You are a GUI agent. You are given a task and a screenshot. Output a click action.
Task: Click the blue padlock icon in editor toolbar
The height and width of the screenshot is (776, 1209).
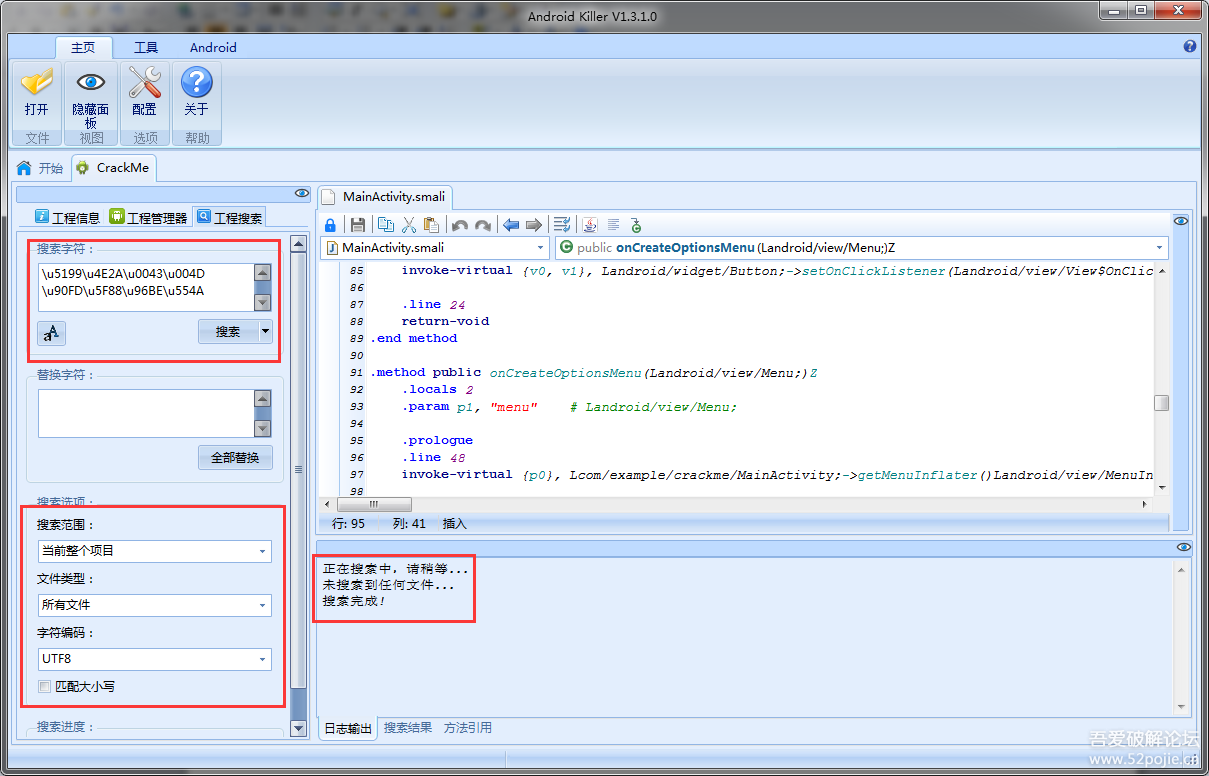point(330,225)
